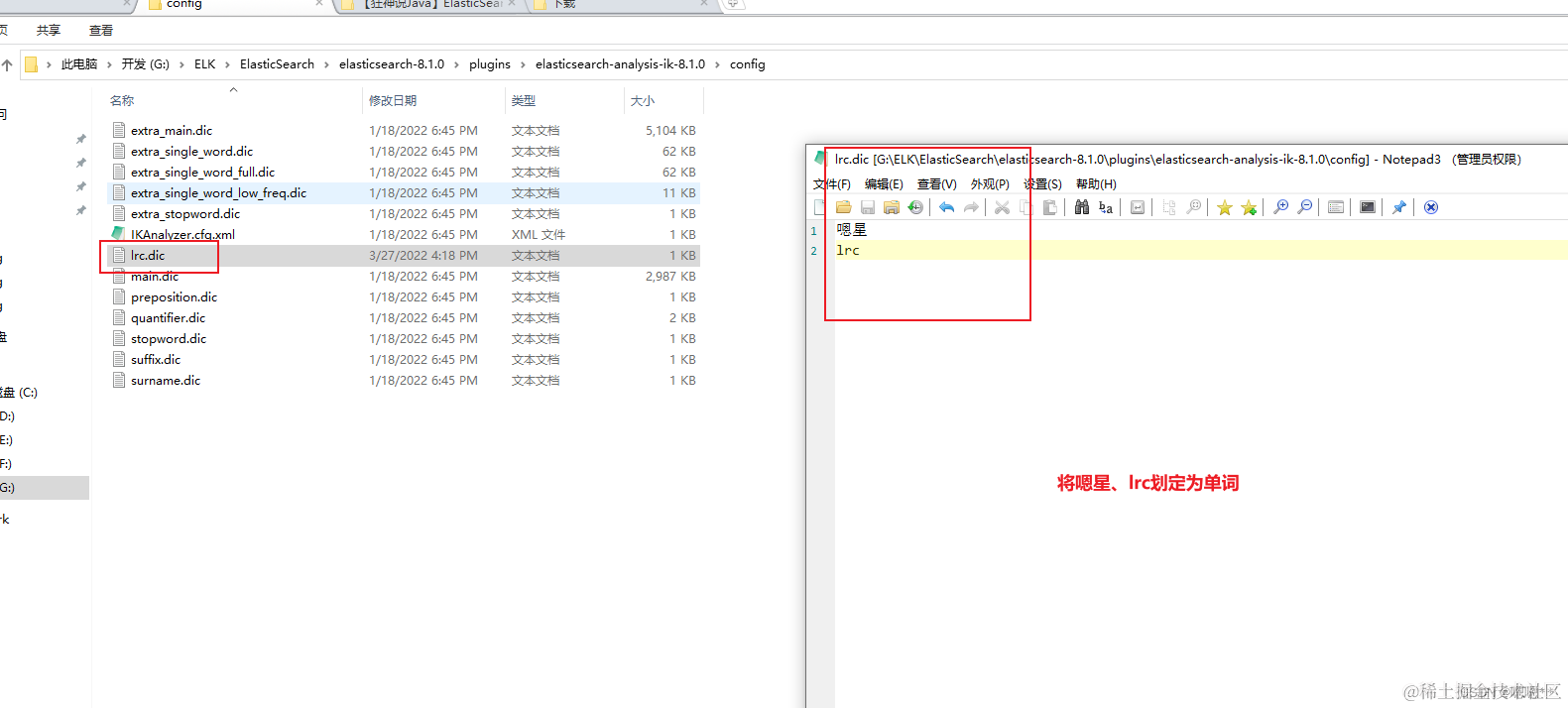Image resolution: width=1568 pixels, height=708 pixels.
Task: Navigate to ElasticSearch breadcrumb
Action: pyautogui.click(x=277, y=64)
